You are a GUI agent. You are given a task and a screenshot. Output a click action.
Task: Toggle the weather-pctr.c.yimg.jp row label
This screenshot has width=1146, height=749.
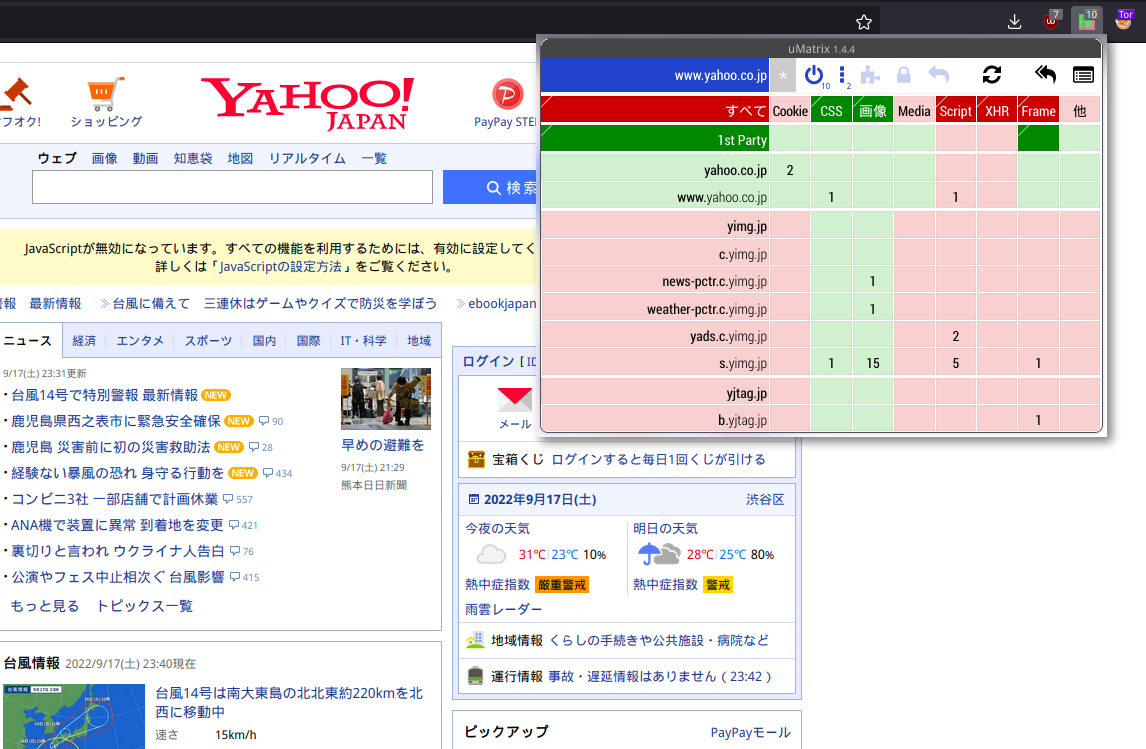pyautogui.click(x=655, y=309)
